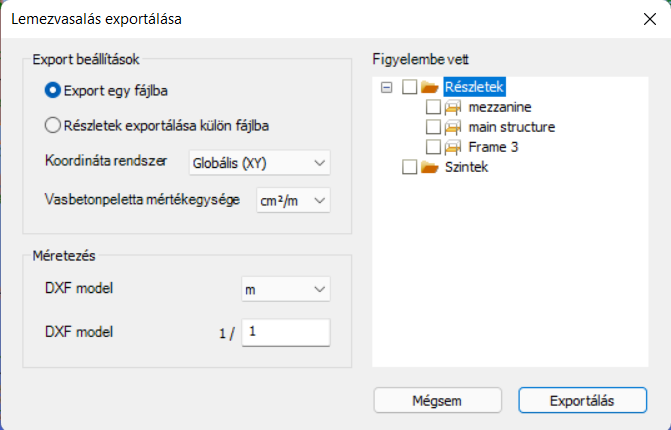Click the main structure detail icon

(453, 128)
